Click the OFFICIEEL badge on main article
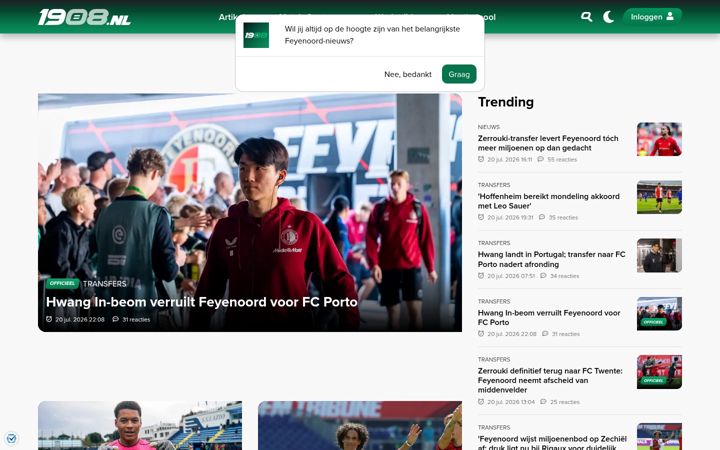This screenshot has width=720, height=450. click(62, 283)
